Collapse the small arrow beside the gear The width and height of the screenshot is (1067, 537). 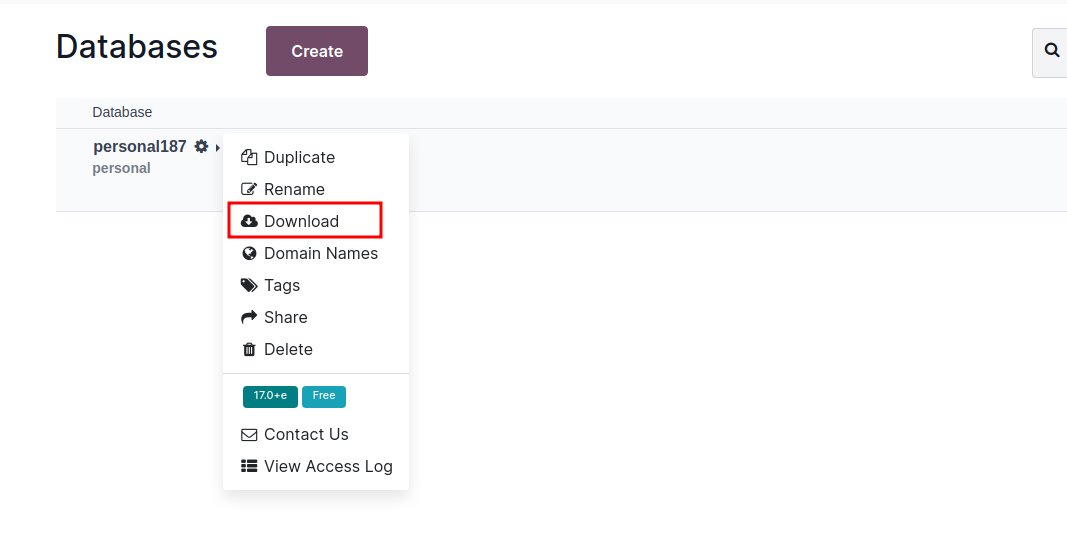217,148
